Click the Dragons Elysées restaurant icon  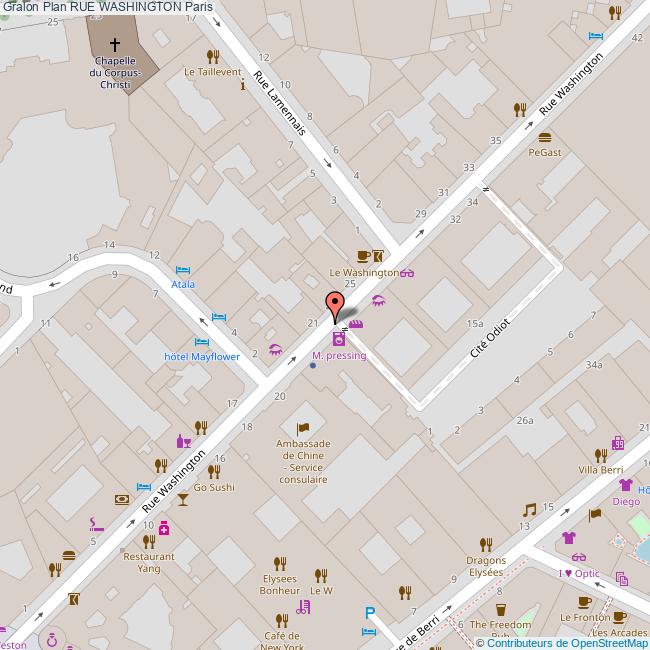486,544
